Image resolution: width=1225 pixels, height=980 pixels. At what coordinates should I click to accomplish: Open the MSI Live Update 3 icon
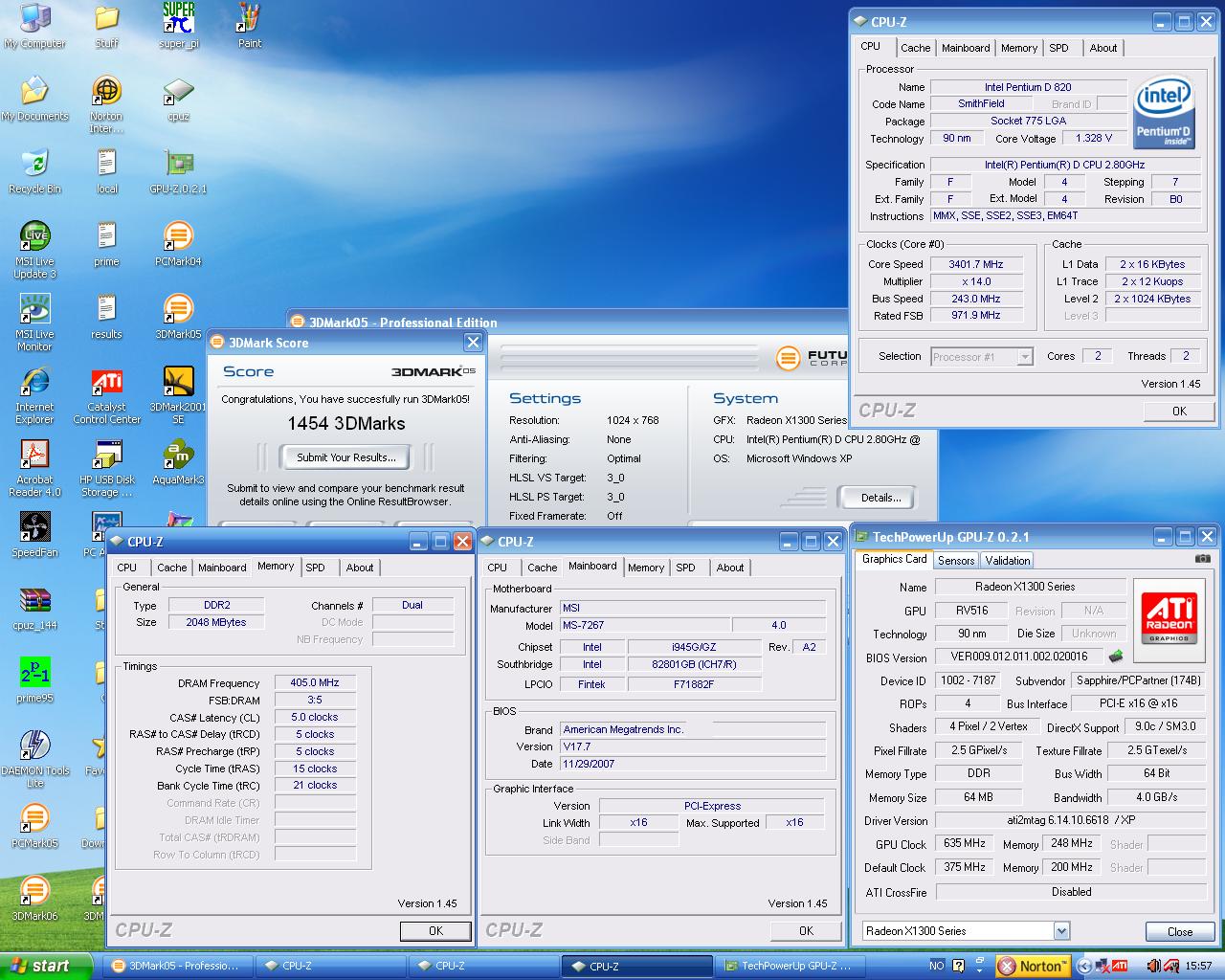point(34,250)
